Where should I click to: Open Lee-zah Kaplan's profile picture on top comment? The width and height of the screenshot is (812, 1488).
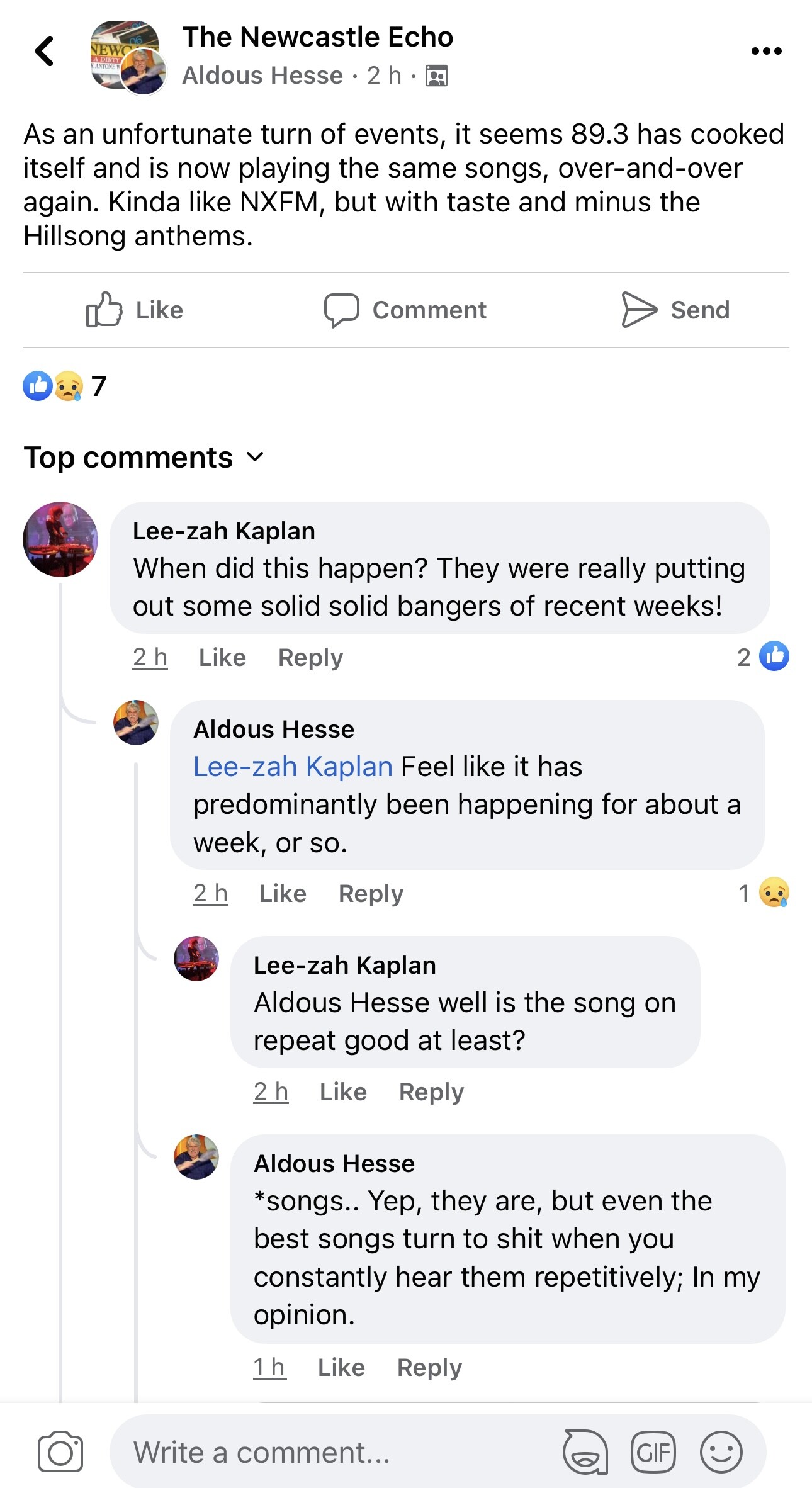[60, 539]
